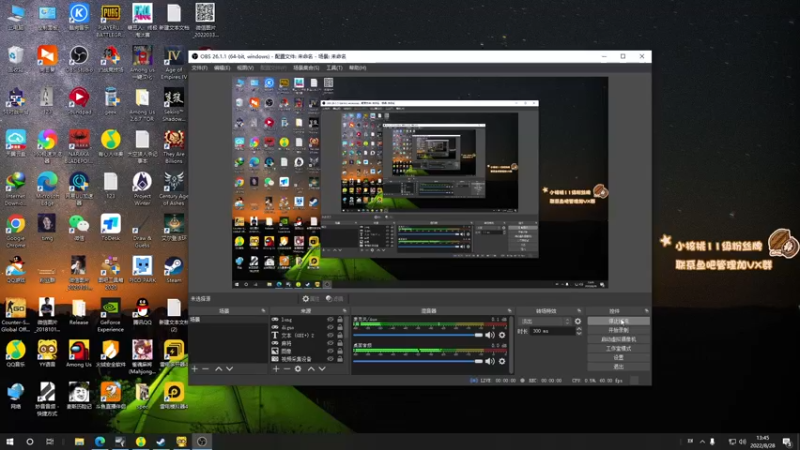Toggle visibility eye of Song source

coord(329,319)
